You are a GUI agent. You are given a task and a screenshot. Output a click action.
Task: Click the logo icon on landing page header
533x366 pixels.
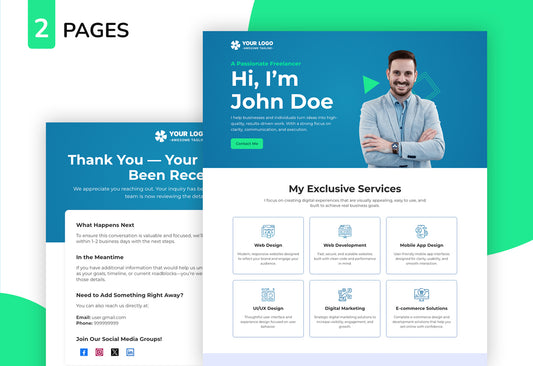(x=235, y=45)
